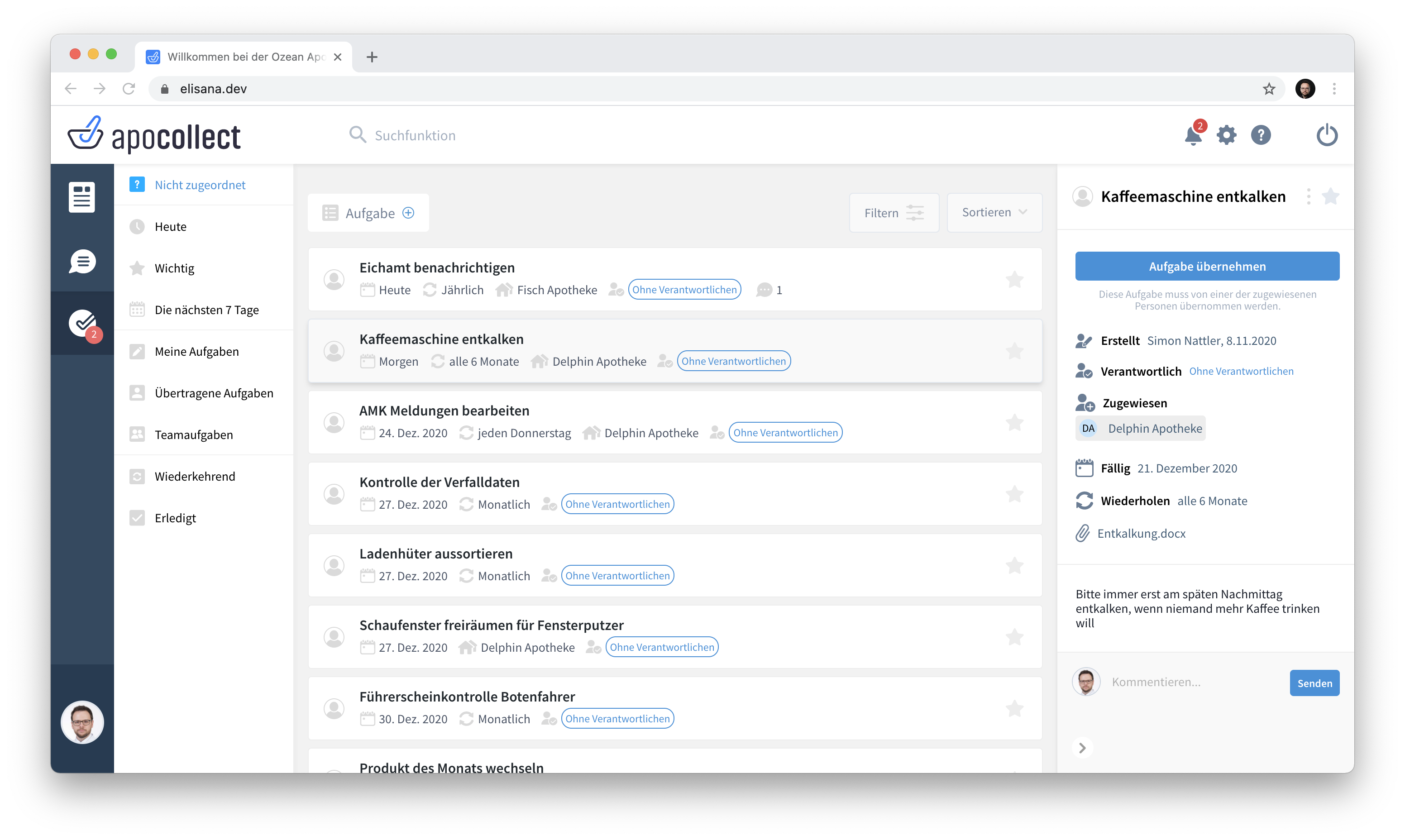Open the chat messages sidebar icon
This screenshot has height=840, width=1405.
pyautogui.click(x=82, y=262)
